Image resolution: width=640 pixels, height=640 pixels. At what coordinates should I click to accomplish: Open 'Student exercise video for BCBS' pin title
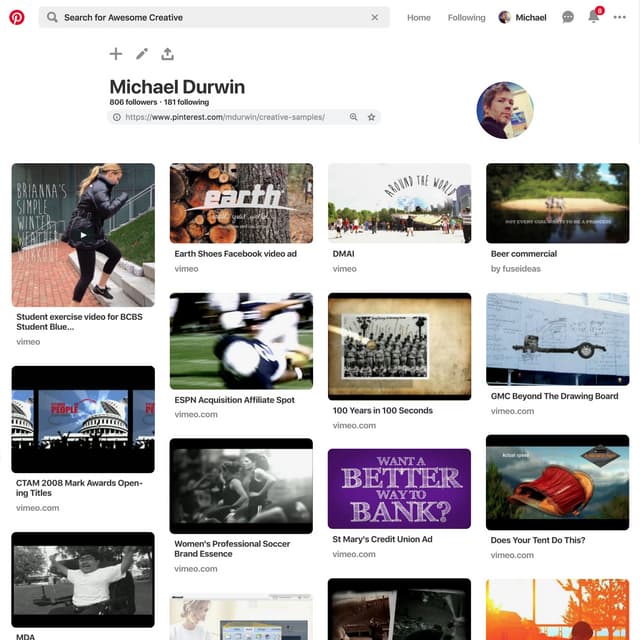click(x=79, y=322)
